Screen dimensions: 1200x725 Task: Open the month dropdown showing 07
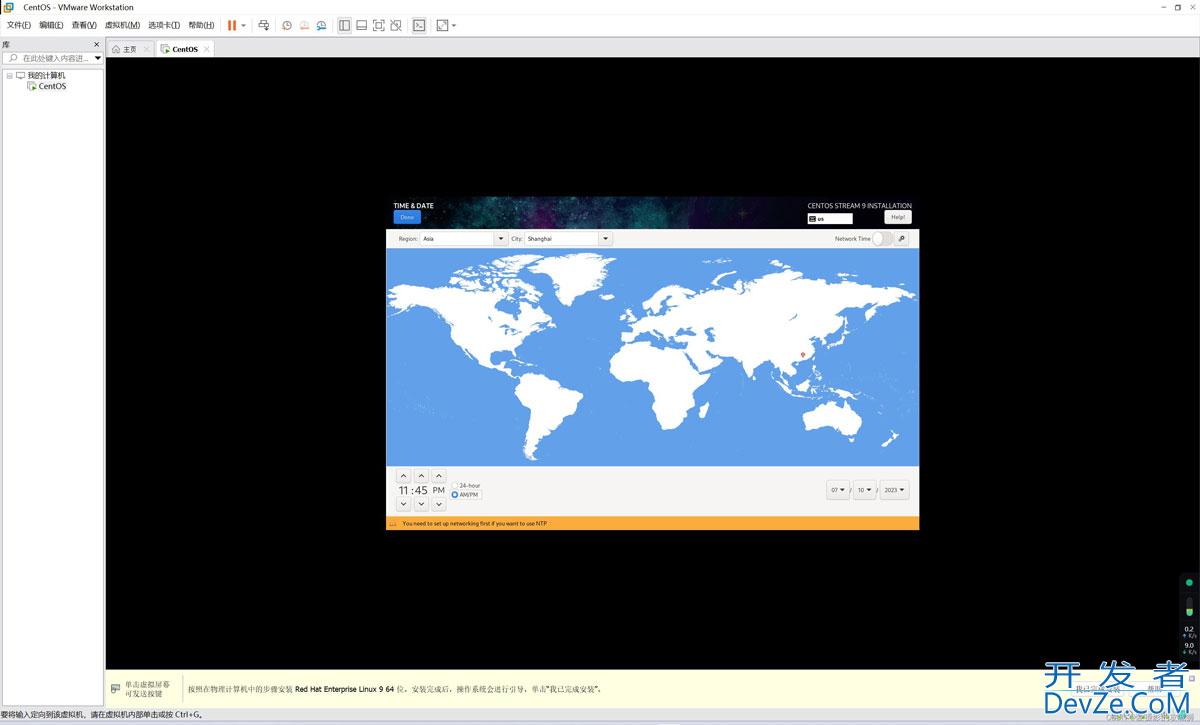click(x=838, y=490)
